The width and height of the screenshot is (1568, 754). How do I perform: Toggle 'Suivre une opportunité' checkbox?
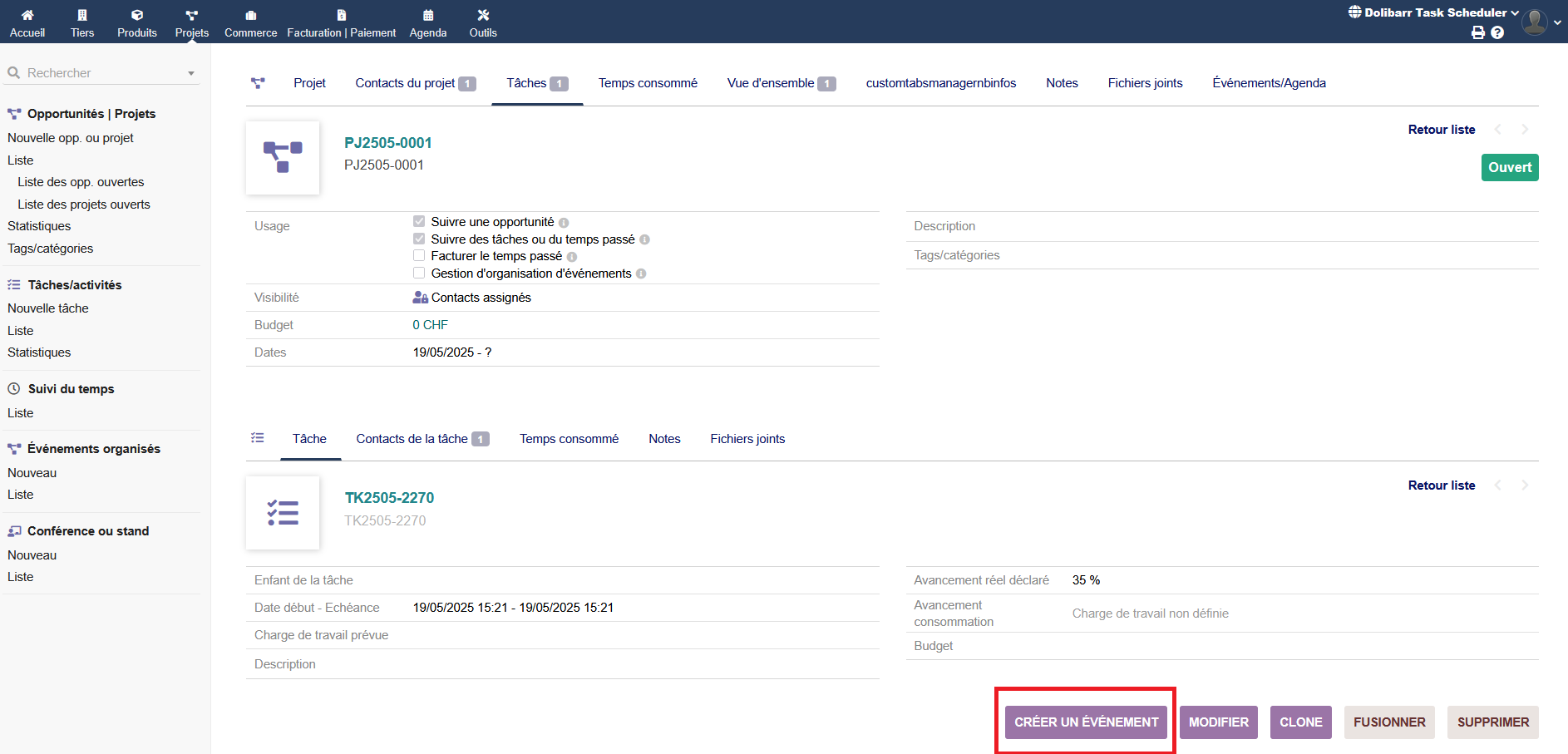tap(419, 222)
